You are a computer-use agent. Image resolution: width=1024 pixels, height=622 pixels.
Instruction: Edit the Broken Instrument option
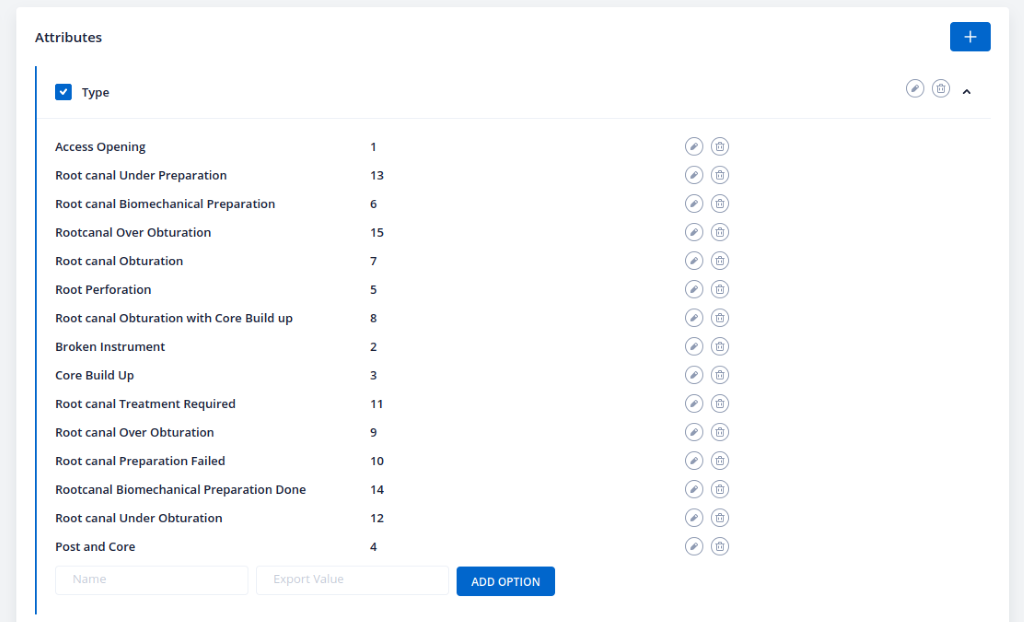[694, 347]
